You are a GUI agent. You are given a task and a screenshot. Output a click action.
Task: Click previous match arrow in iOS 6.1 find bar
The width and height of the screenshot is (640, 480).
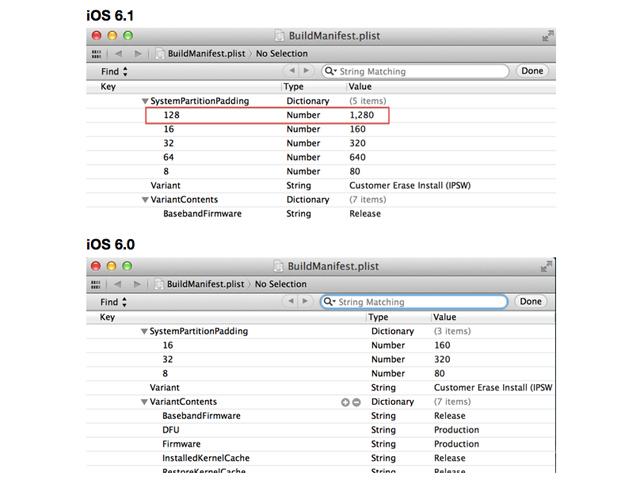tap(292, 71)
